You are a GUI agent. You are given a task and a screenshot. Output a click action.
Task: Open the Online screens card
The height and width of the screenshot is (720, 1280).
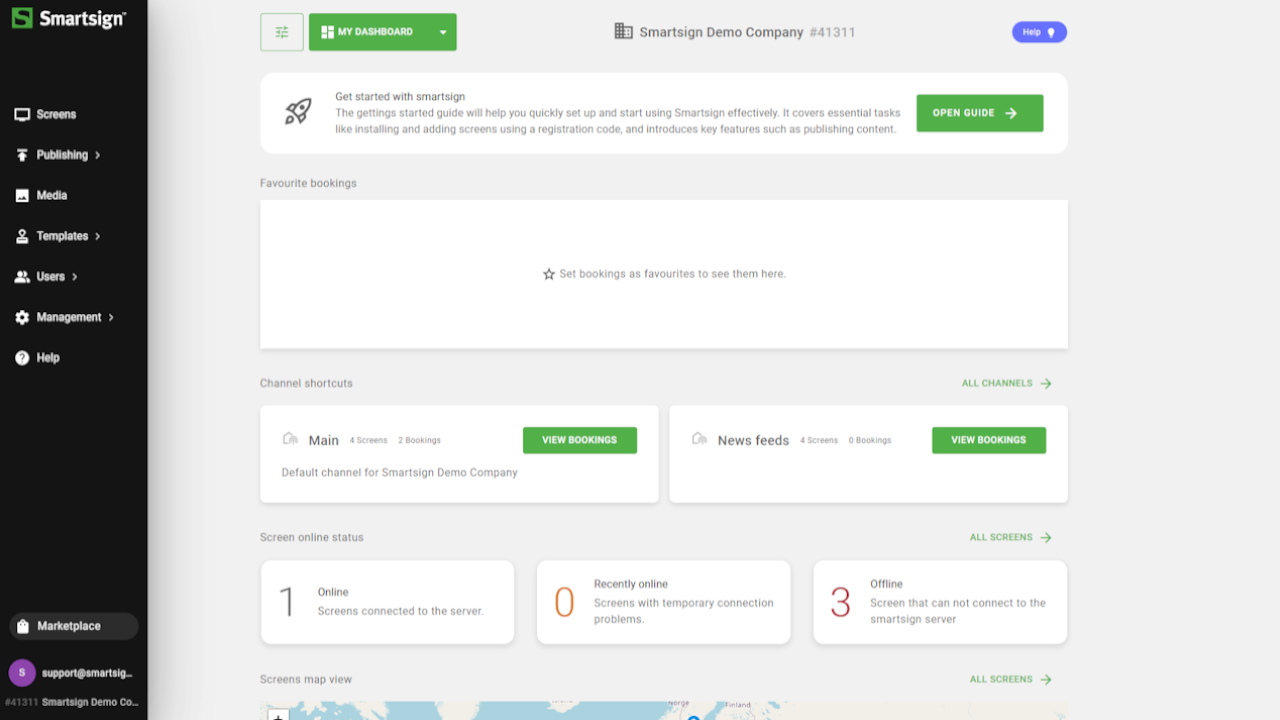388,602
